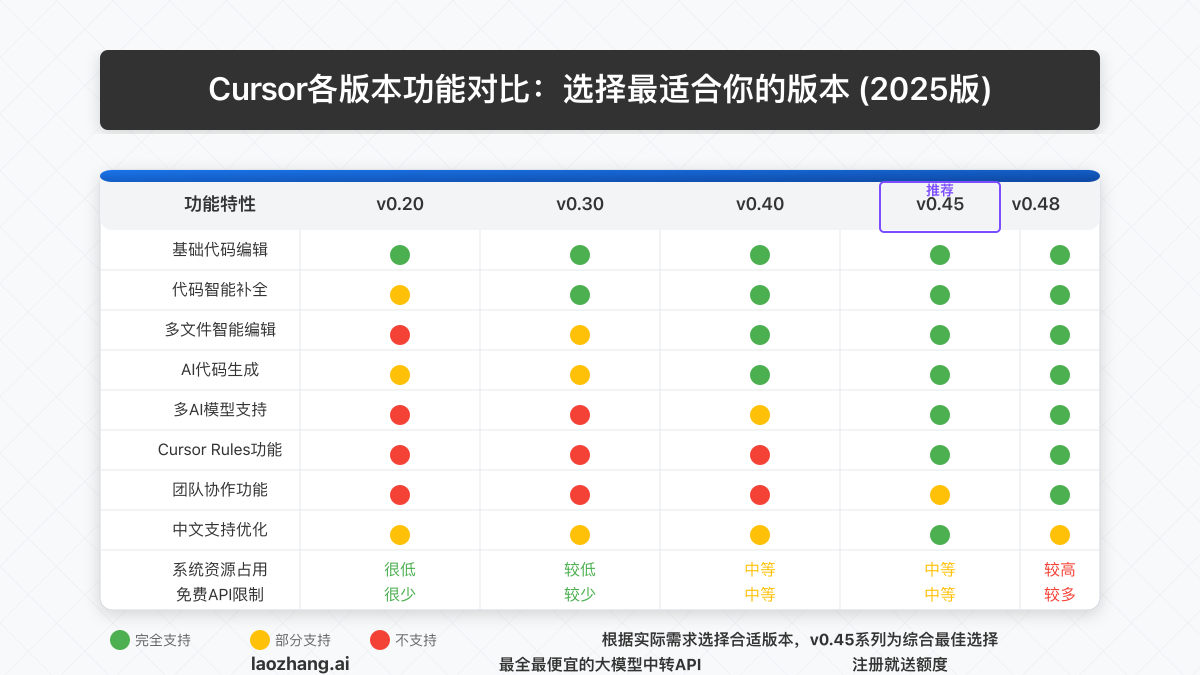Click the green dot for AI代码生成 under v0.45
Screen dimensions: 1200x675
pyautogui.click(x=940, y=375)
